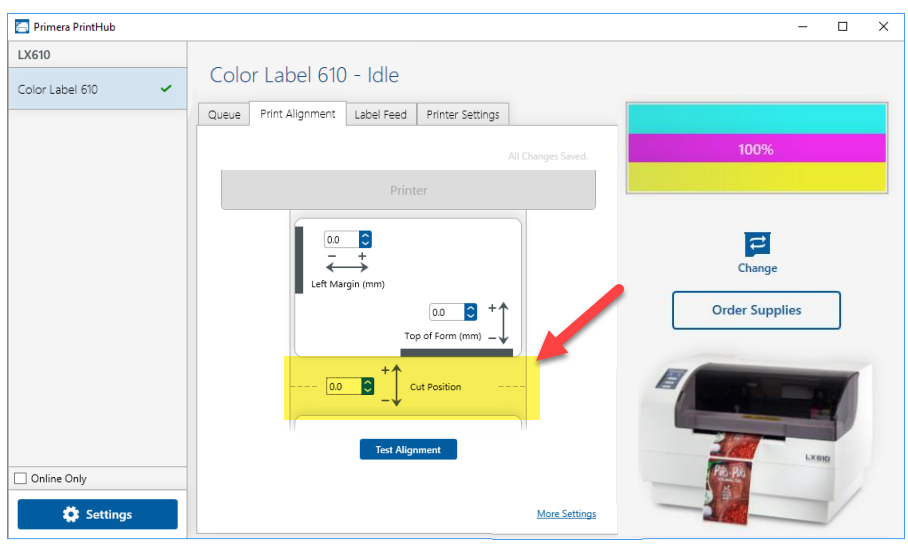Screen dimensions: 908x544
Task: Click the Color Label 610 - Idle heading
Action: click(304, 75)
